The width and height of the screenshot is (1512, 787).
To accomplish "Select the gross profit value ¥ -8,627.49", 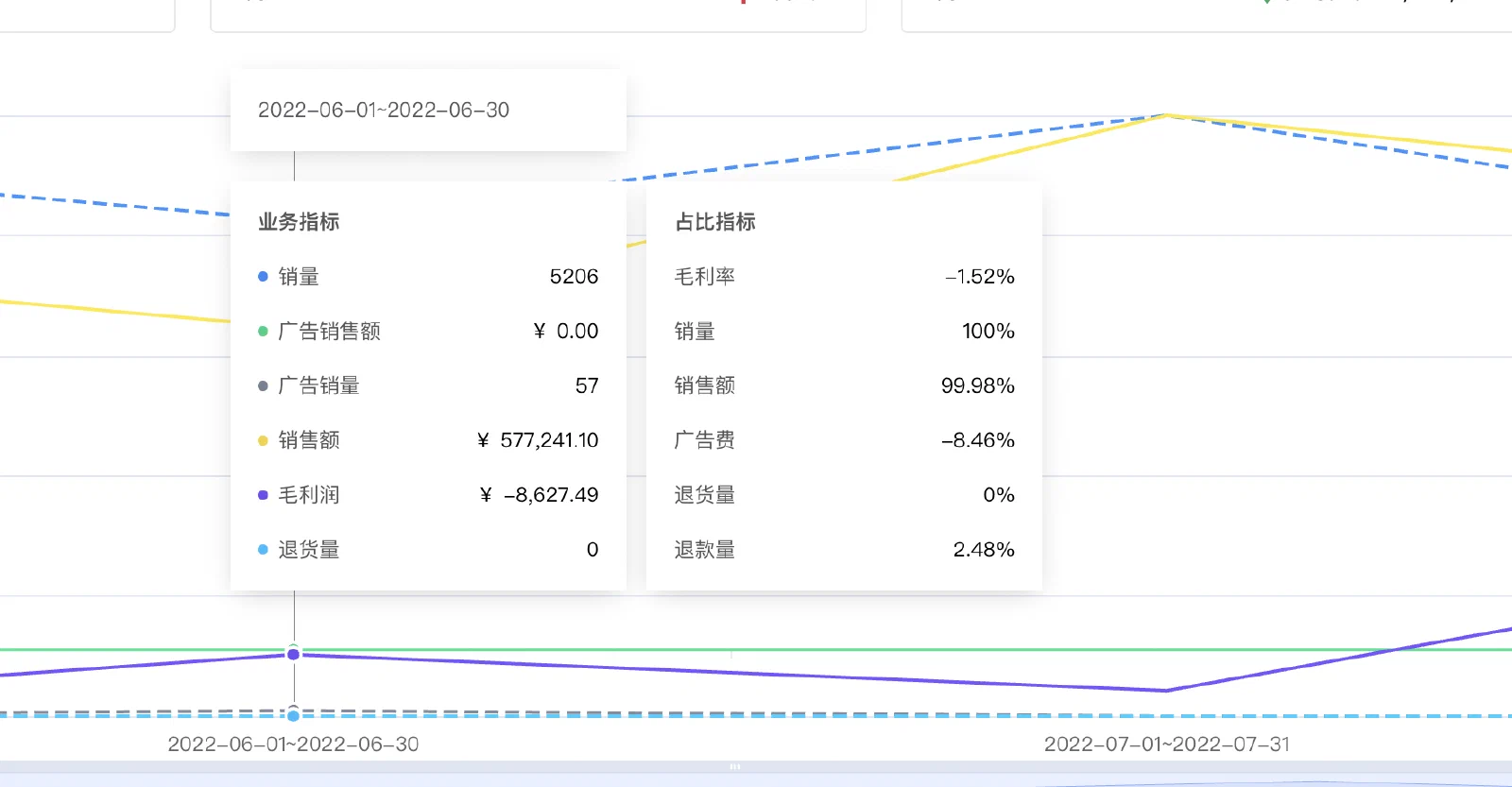I will tap(539, 495).
